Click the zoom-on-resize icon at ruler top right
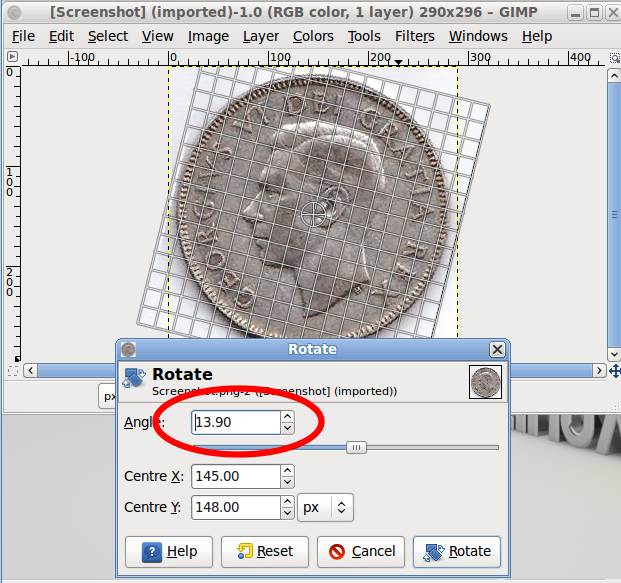Screen dimensions: 621x583 (x=614, y=58)
